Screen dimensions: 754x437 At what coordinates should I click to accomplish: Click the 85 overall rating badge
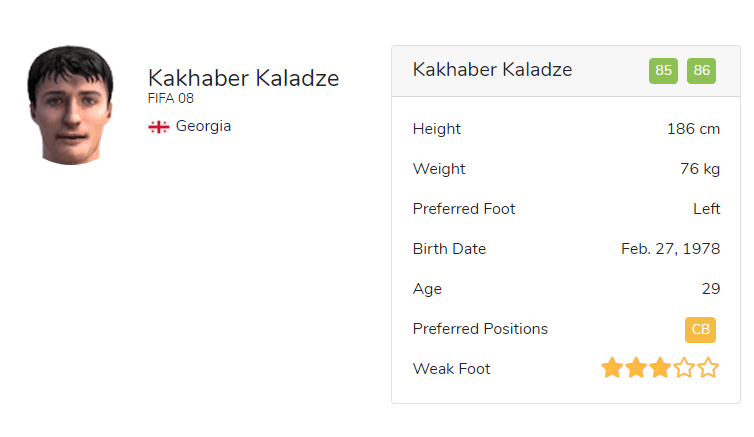pos(663,71)
